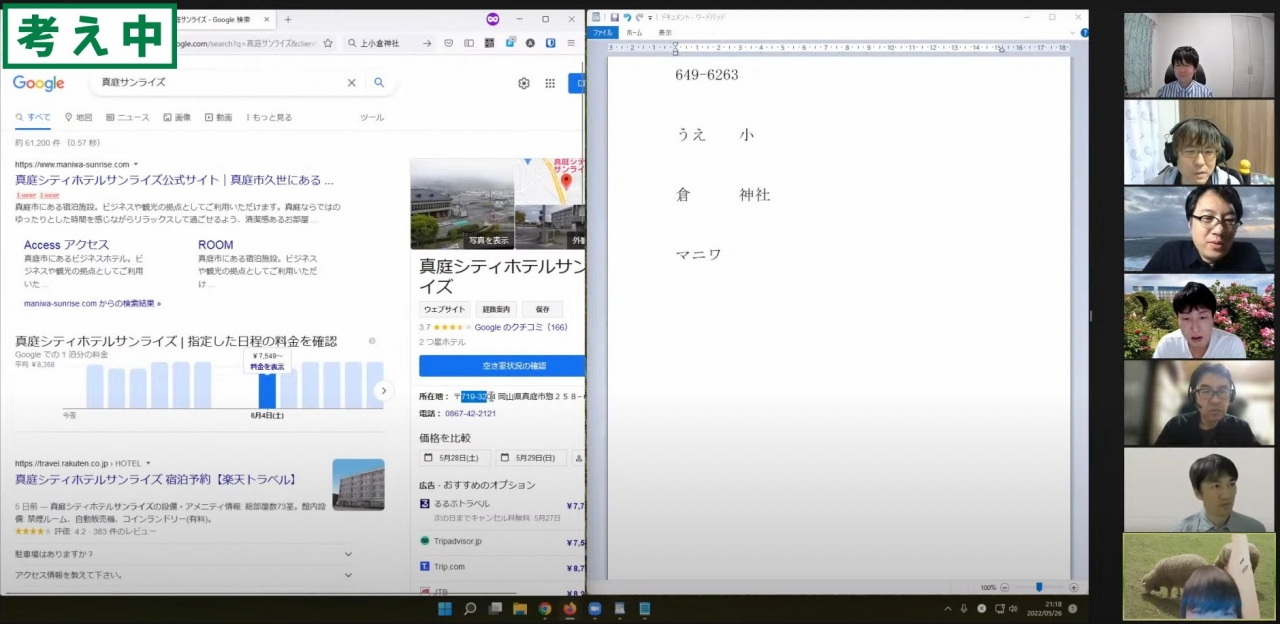Click 写真を表示 on hotel photo
Viewport: 1280px width, 624px height.
click(x=490, y=241)
